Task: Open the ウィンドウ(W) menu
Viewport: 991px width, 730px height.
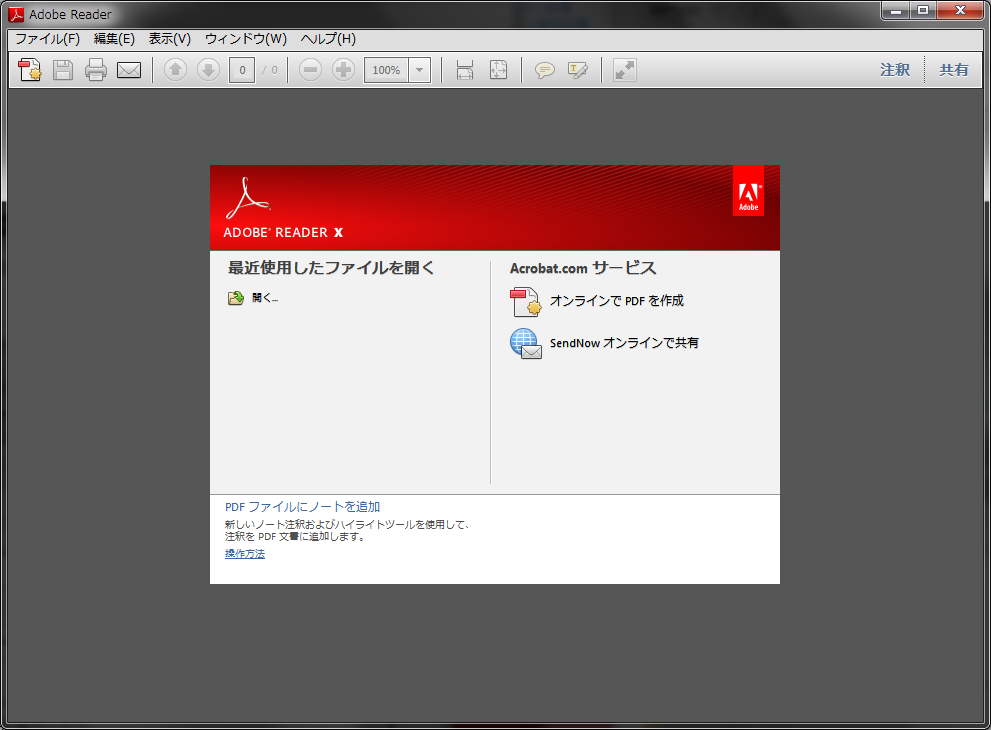Action: tap(246, 39)
